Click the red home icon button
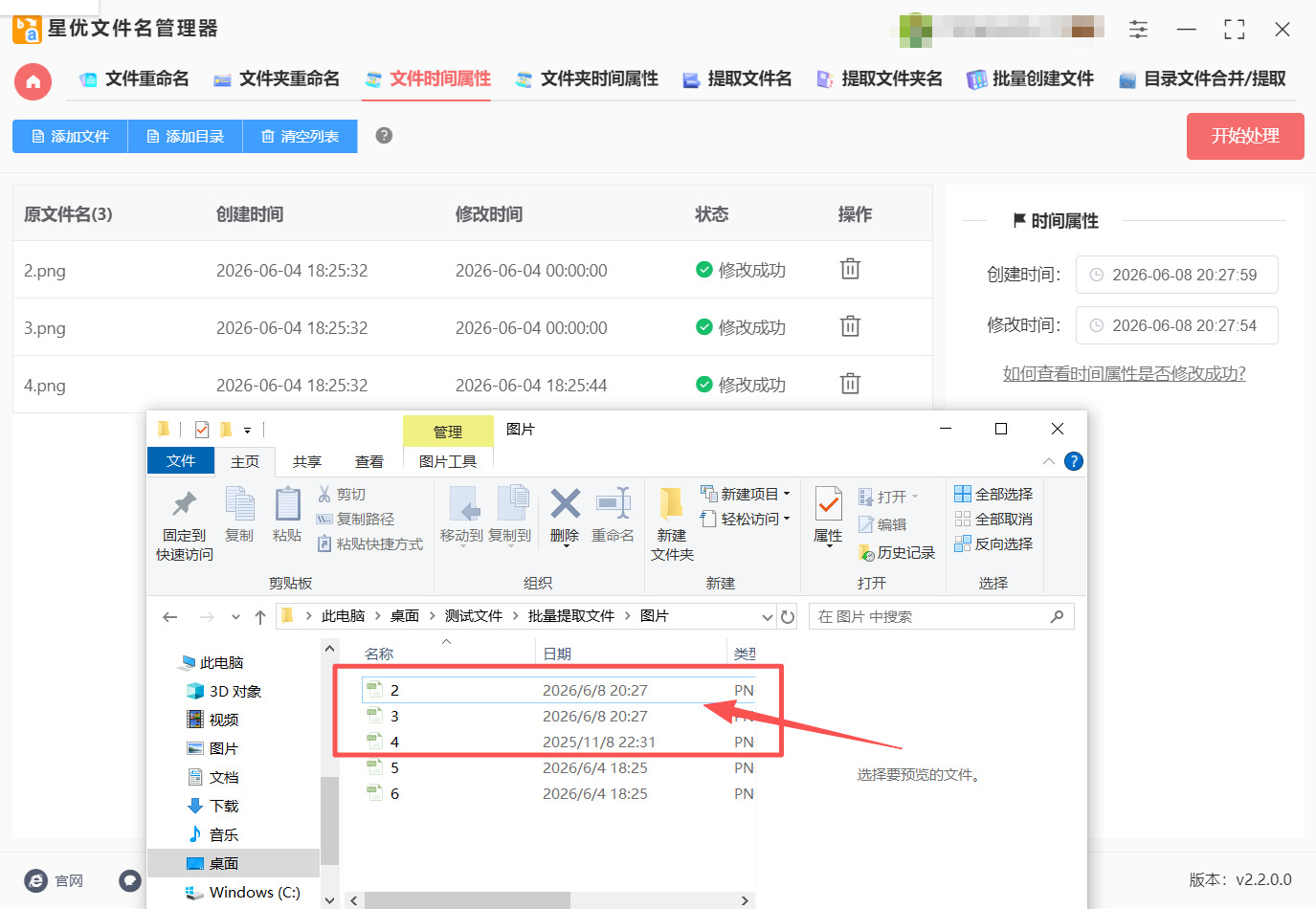 coord(33,81)
